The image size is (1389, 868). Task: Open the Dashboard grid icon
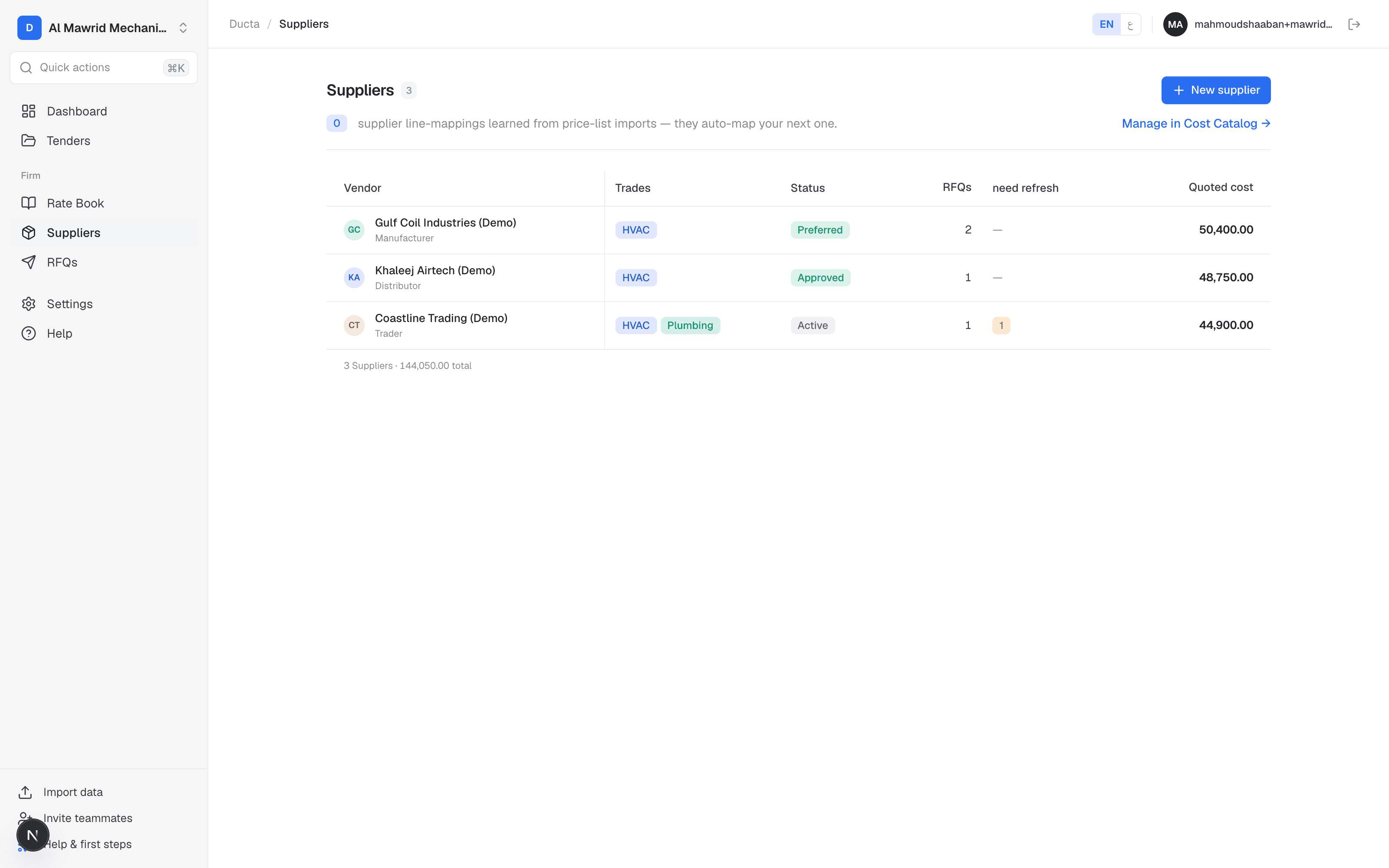(28, 111)
